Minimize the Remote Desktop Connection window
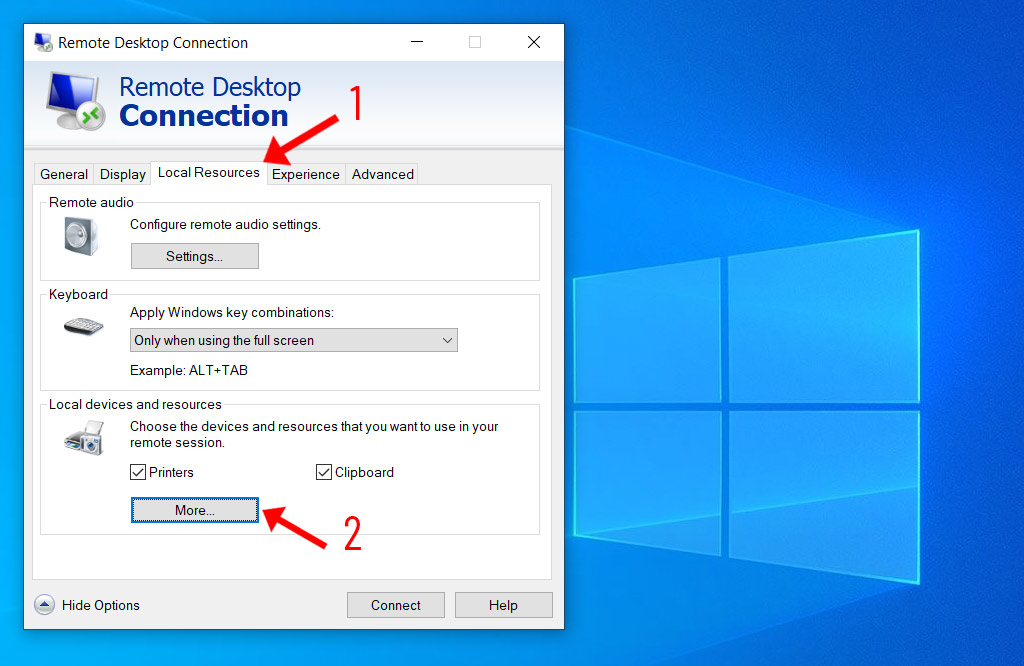The width and height of the screenshot is (1024, 666). coord(417,42)
